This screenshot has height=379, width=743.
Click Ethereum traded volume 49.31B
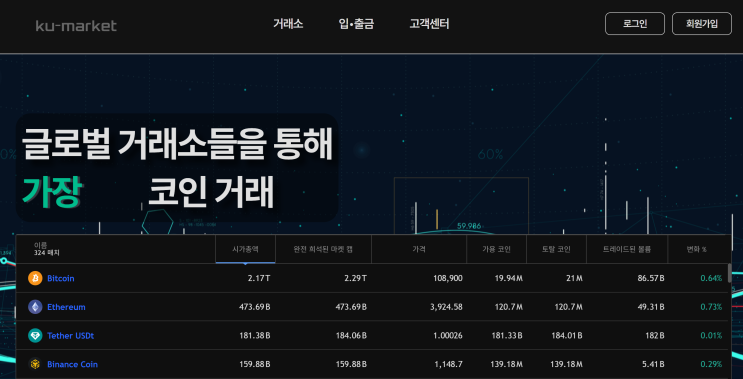[x=651, y=307]
